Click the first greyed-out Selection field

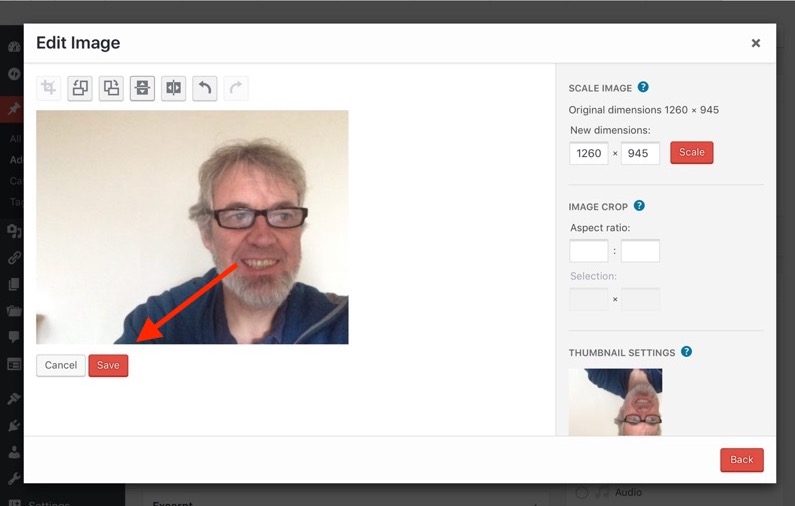[x=589, y=299]
